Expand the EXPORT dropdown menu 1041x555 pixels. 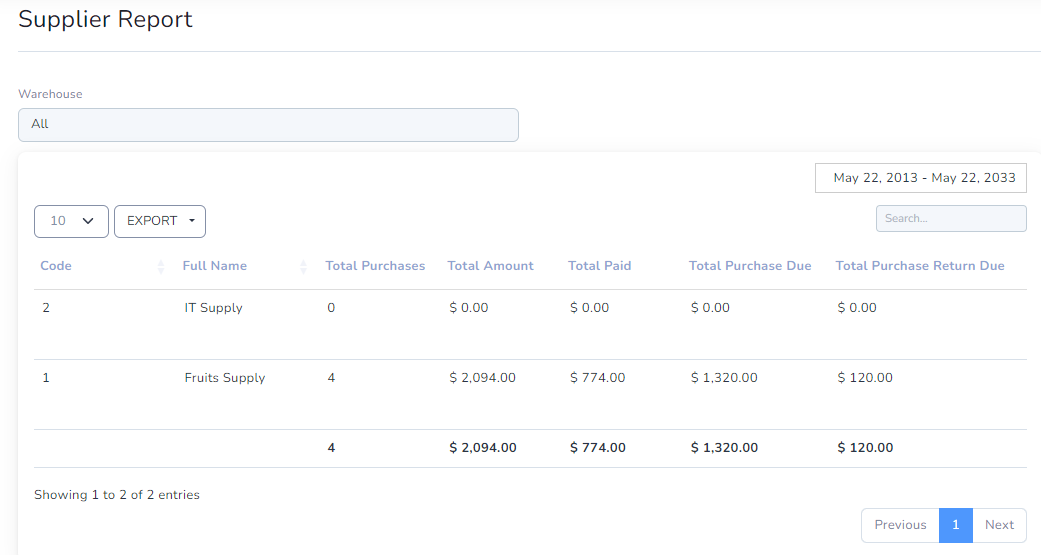coord(160,221)
